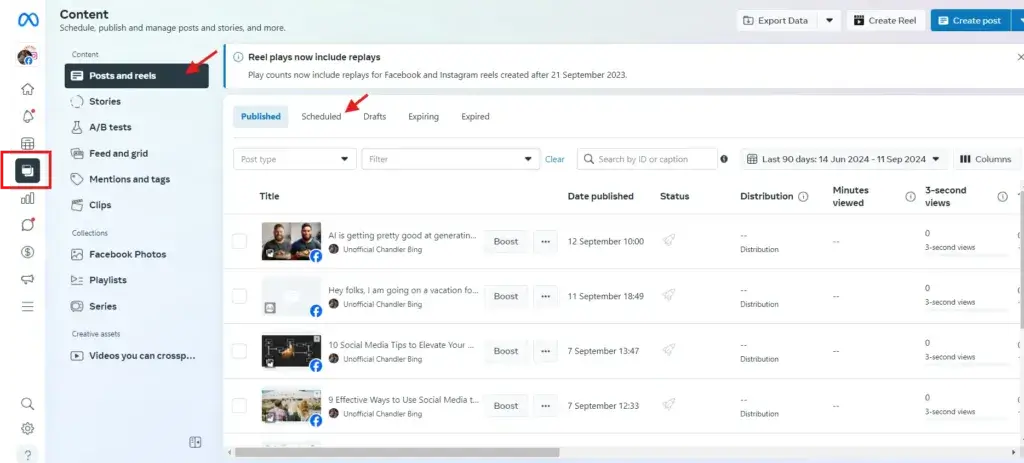Switch to the Published tab
The width and height of the screenshot is (1024, 463).
tap(261, 117)
